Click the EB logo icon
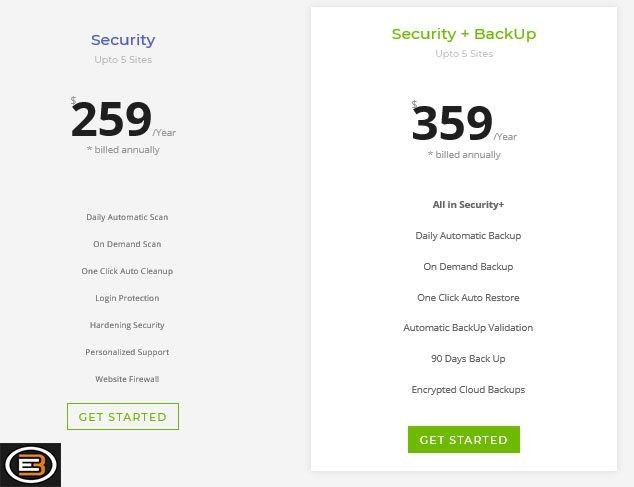The height and width of the screenshot is (487, 634). click(x=31, y=465)
